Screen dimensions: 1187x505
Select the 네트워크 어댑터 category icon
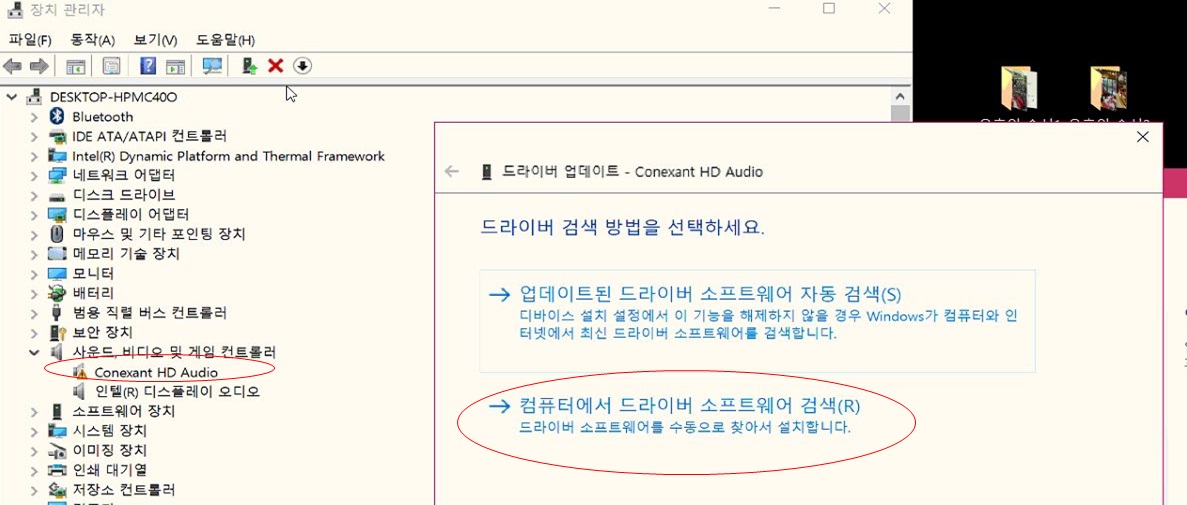[x=58, y=175]
